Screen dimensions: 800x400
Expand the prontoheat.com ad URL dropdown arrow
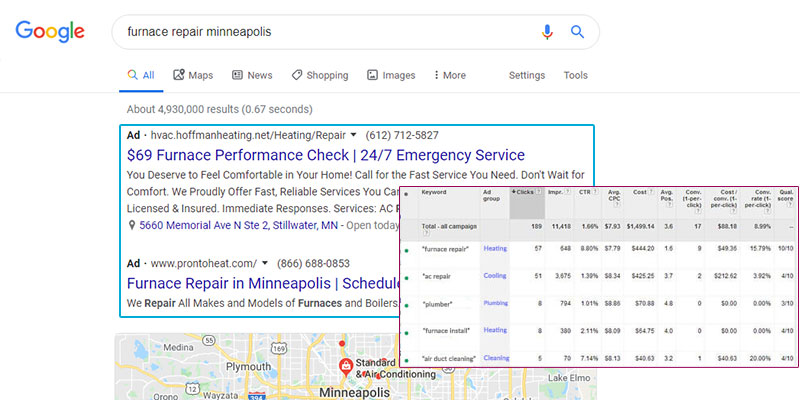click(264, 264)
